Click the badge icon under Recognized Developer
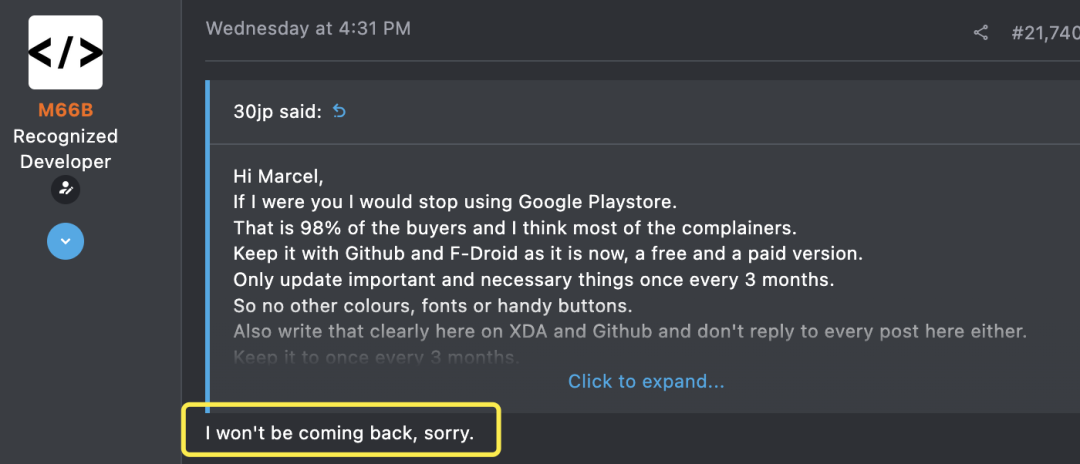Viewport: 1080px width, 464px height. 65,189
